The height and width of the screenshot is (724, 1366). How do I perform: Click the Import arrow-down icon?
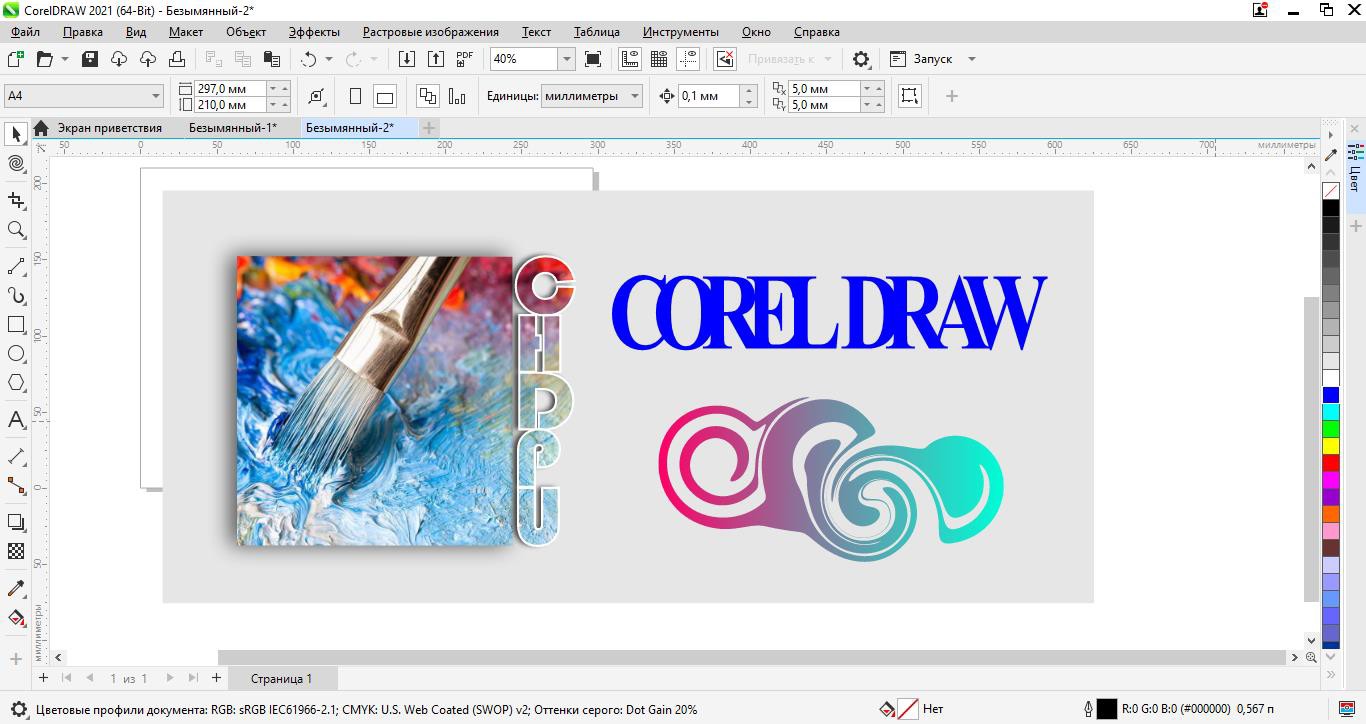coord(407,59)
